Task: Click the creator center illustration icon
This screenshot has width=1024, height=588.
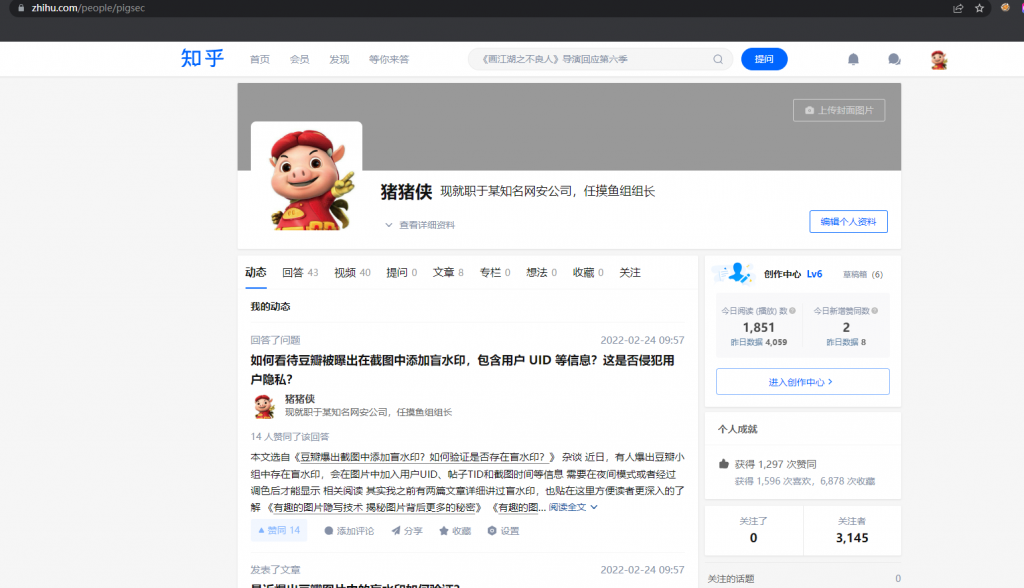Action: click(x=733, y=273)
